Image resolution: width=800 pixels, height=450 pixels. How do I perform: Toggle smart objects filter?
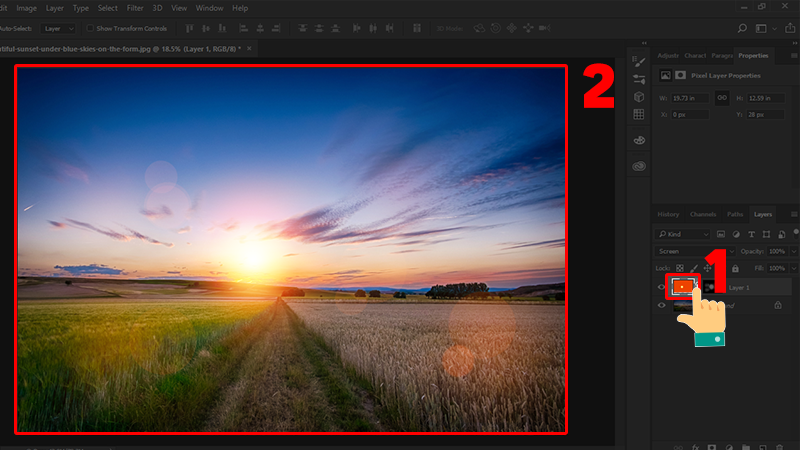(782, 234)
